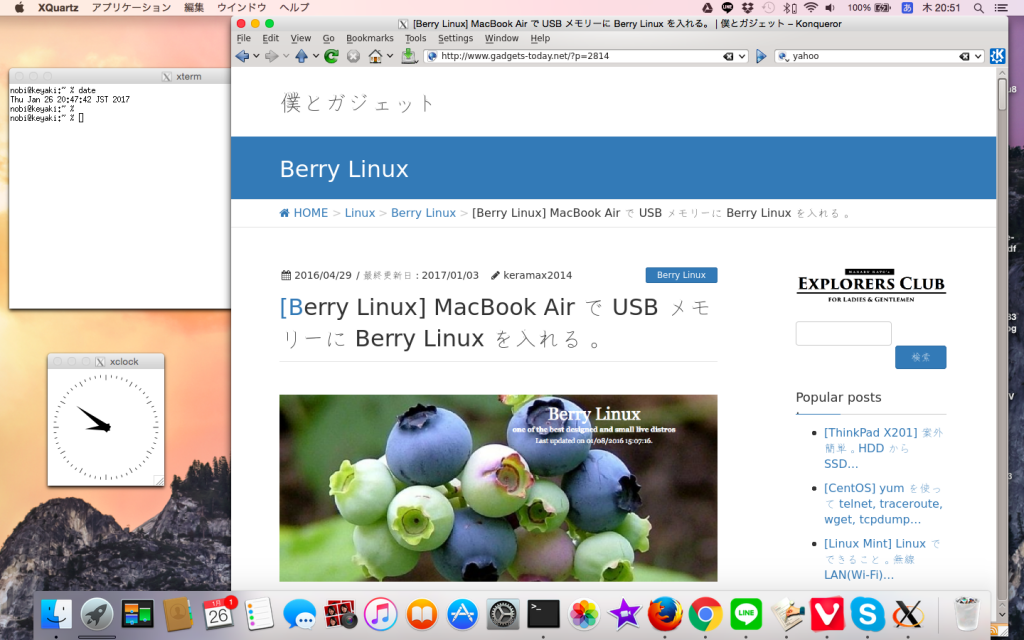Click the 僕とガジェット site title
Viewport: 1024px width, 640px height.
[358, 103]
